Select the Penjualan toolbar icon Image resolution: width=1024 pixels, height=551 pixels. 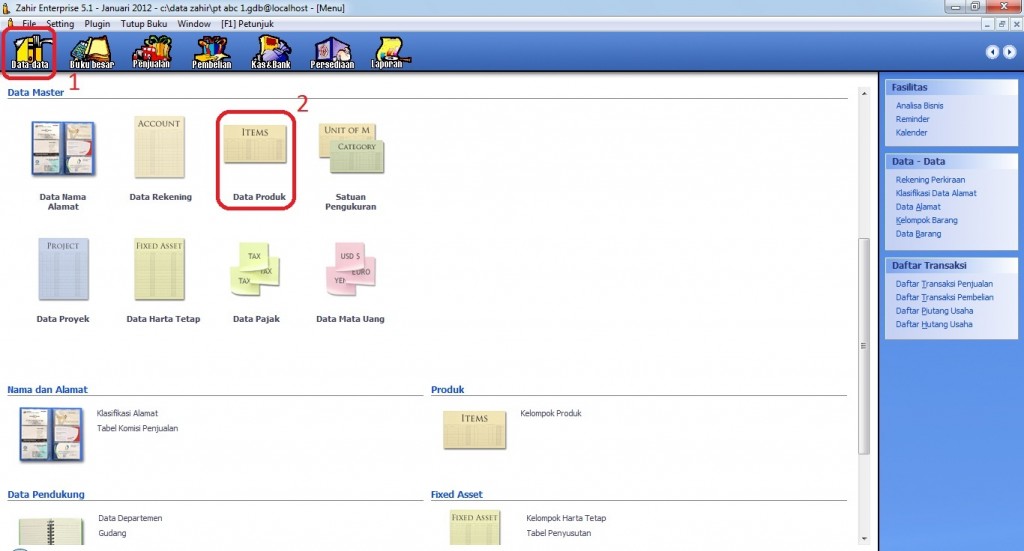(151, 51)
